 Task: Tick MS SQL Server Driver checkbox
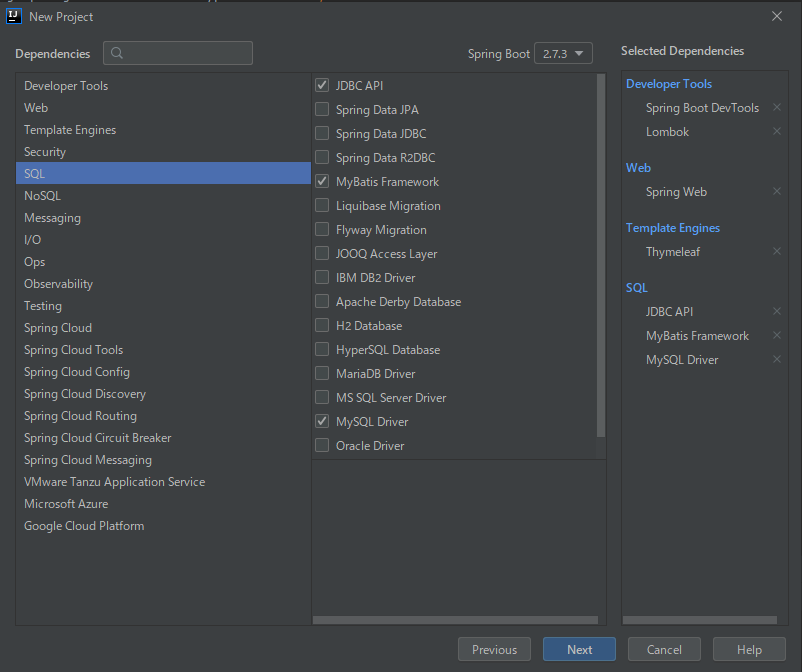(322, 397)
